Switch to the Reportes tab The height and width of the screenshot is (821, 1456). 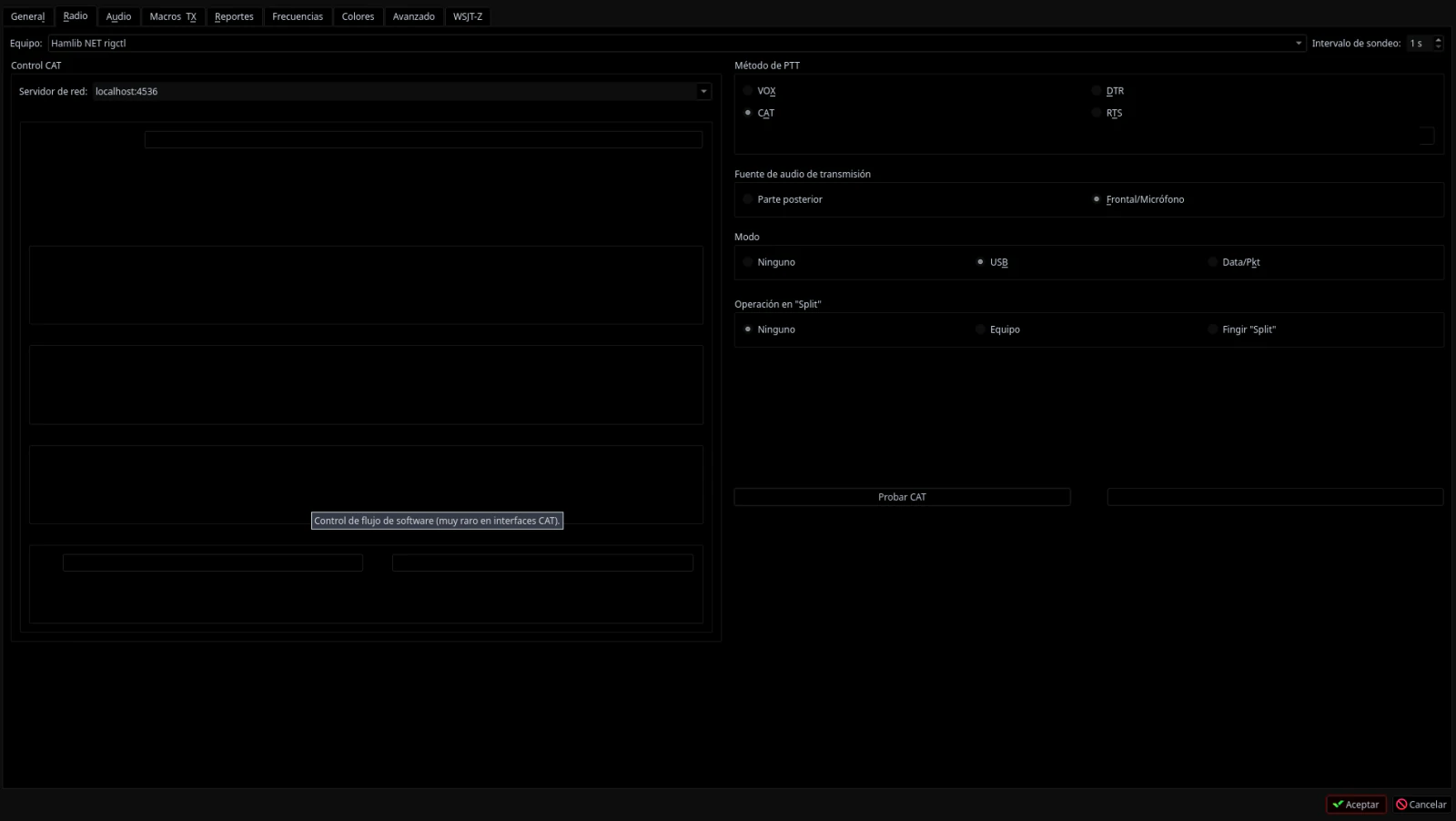click(x=234, y=16)
